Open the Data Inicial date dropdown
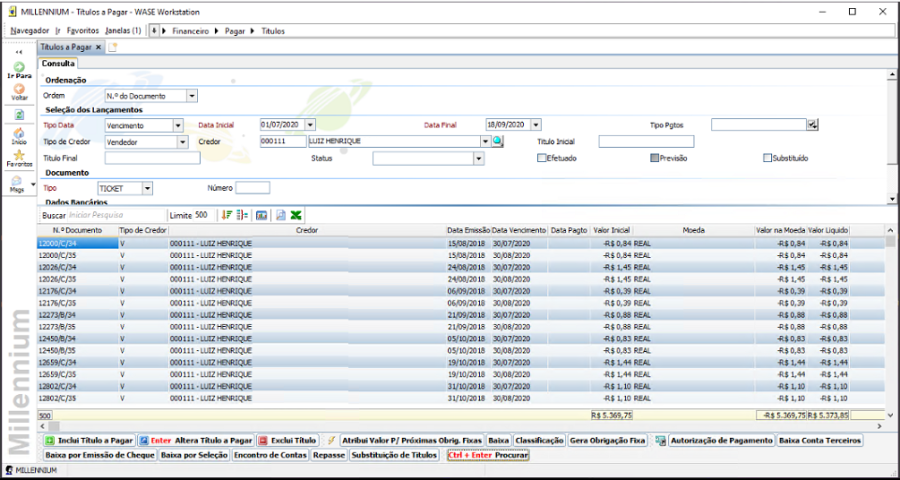 (x=310, y=124)
